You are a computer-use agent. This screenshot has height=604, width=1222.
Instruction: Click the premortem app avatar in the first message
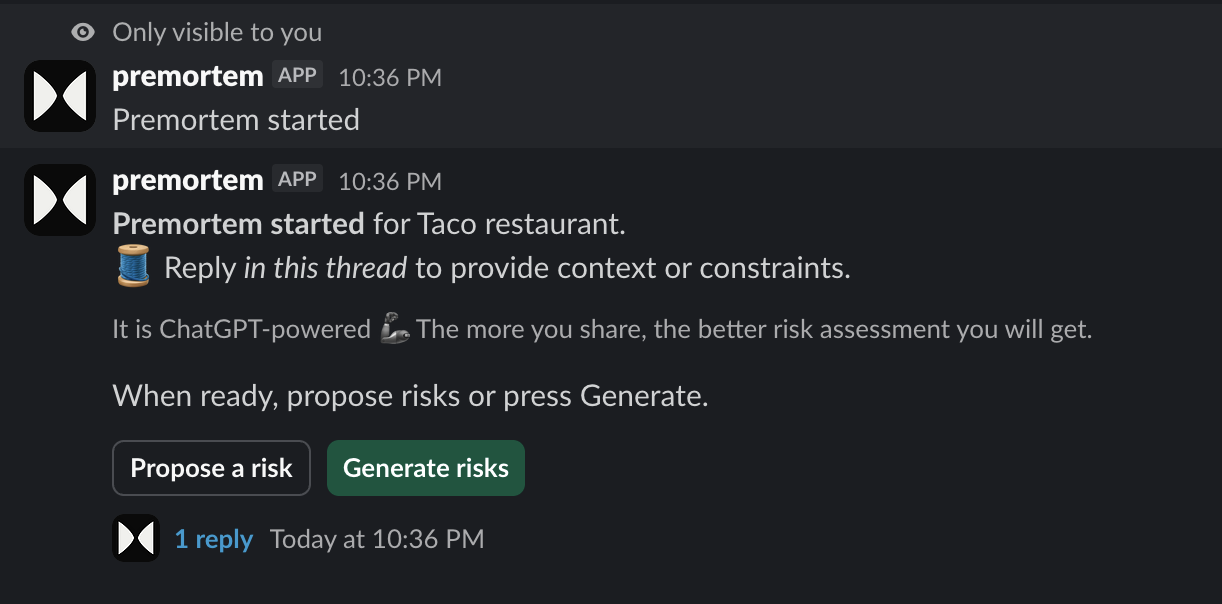point(59,95)
